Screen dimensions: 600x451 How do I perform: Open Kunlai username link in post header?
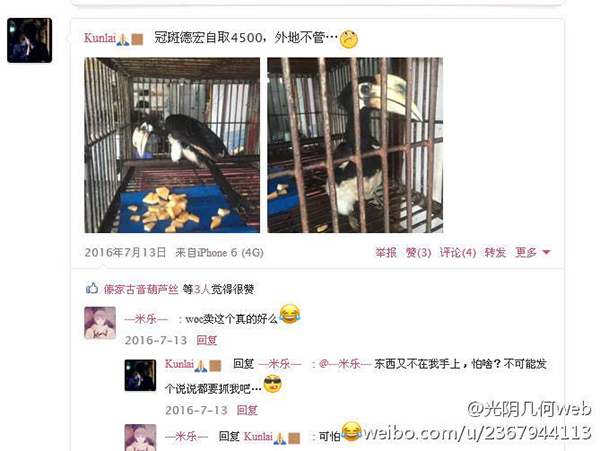coord(100,38)
